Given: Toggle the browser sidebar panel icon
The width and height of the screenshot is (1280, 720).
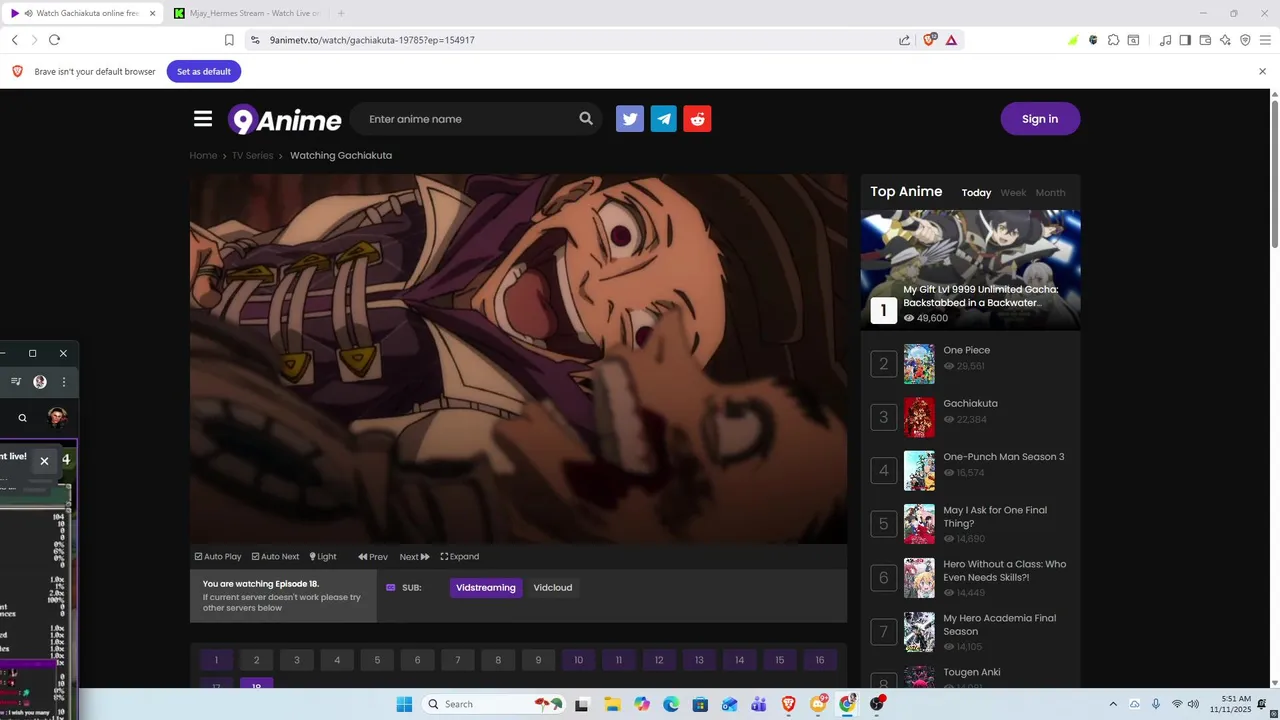Looking at the screenshot, I should 1185,40.
